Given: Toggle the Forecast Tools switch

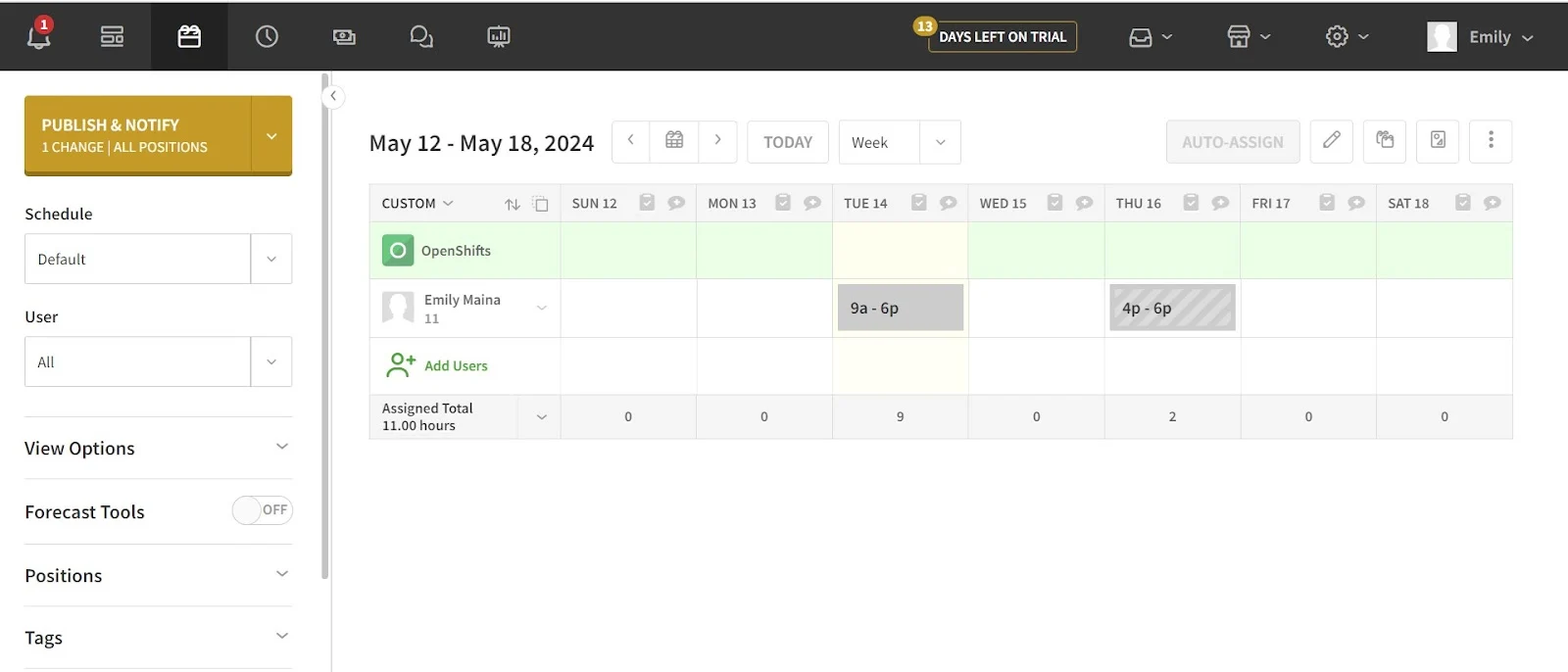Looking at the screenshot, I should click(262, 510).
